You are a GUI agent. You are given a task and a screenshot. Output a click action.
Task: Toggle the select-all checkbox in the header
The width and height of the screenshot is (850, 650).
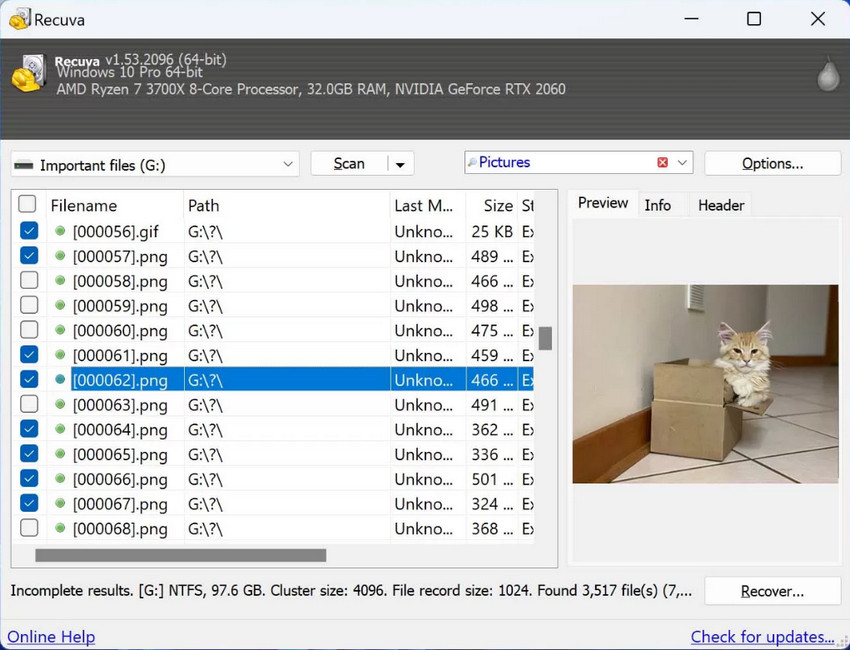click(28, 204)
